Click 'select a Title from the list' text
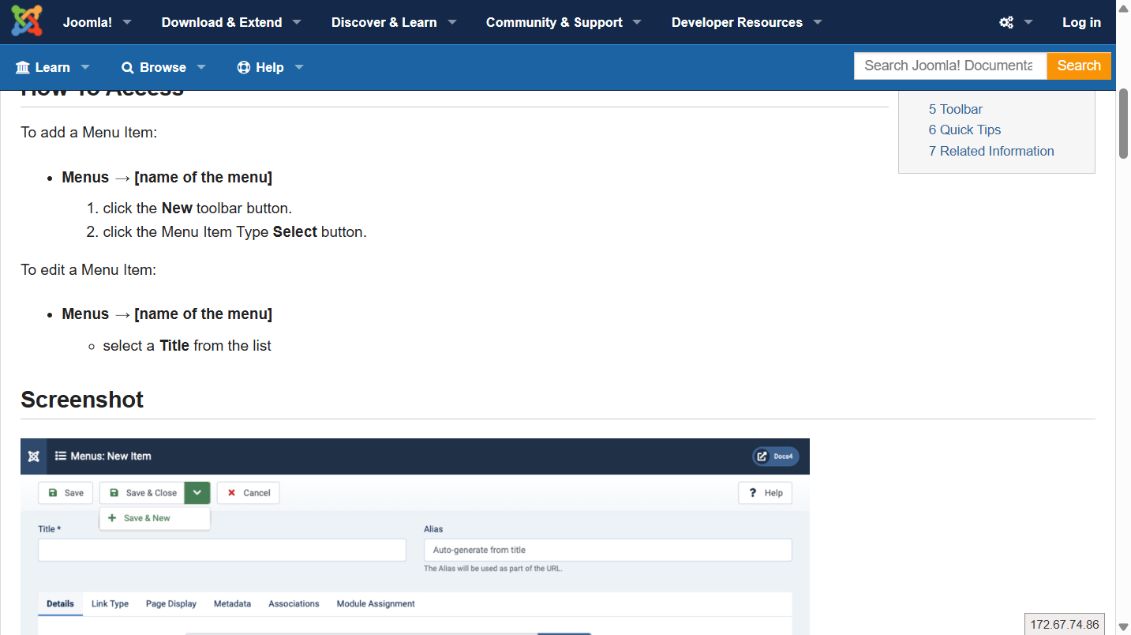Viewport: 1131px width, 635px height. (187, 346)
